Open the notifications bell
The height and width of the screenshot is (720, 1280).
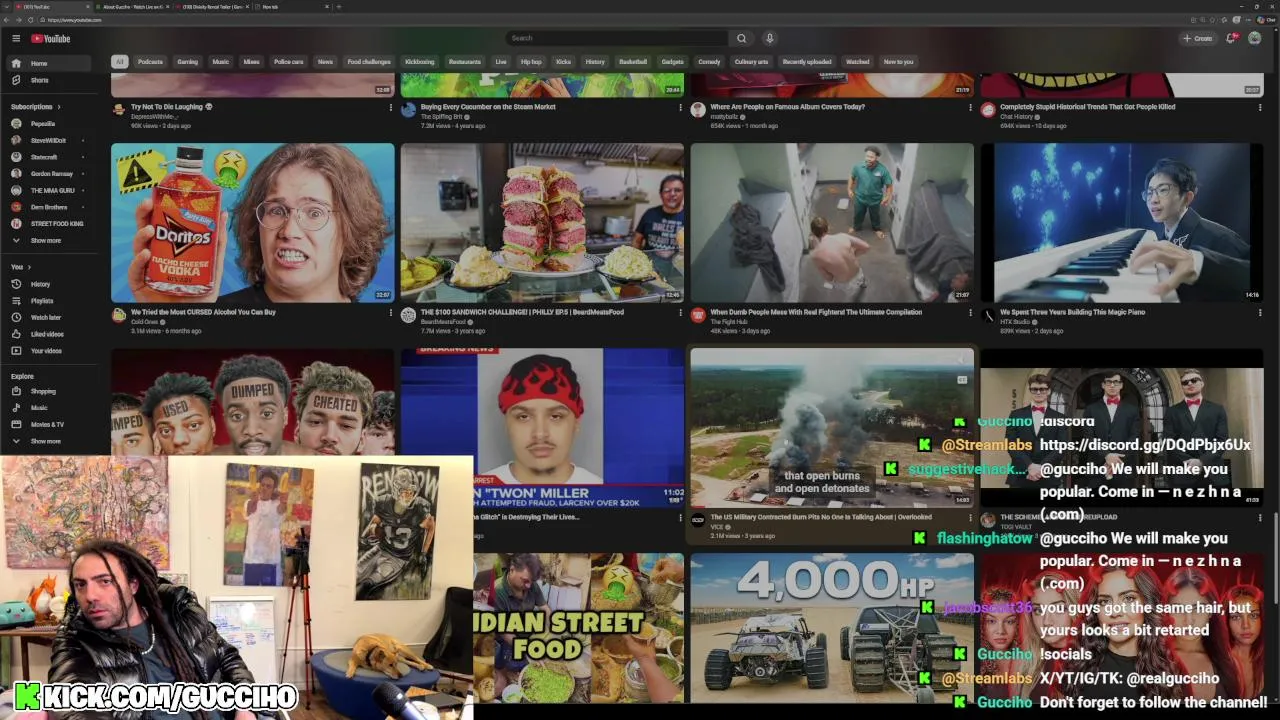click(x=1231, y=38)
